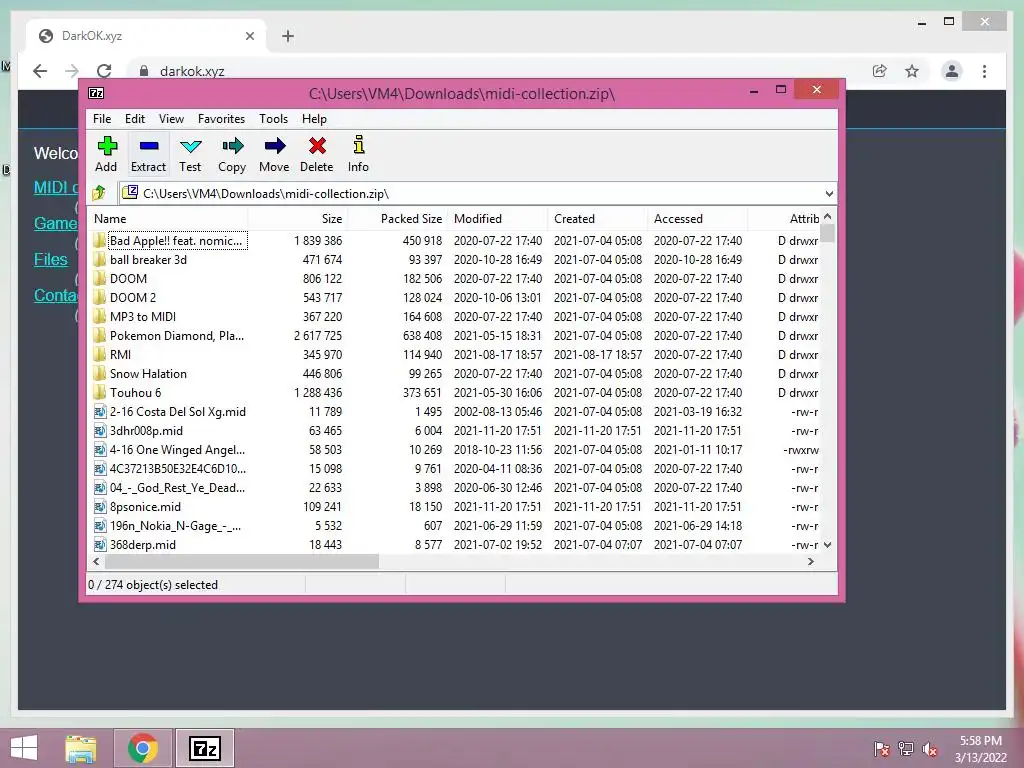Sort by the Packed Size column header
This screenshot has height=768, width=1024.
coord(397,219)
